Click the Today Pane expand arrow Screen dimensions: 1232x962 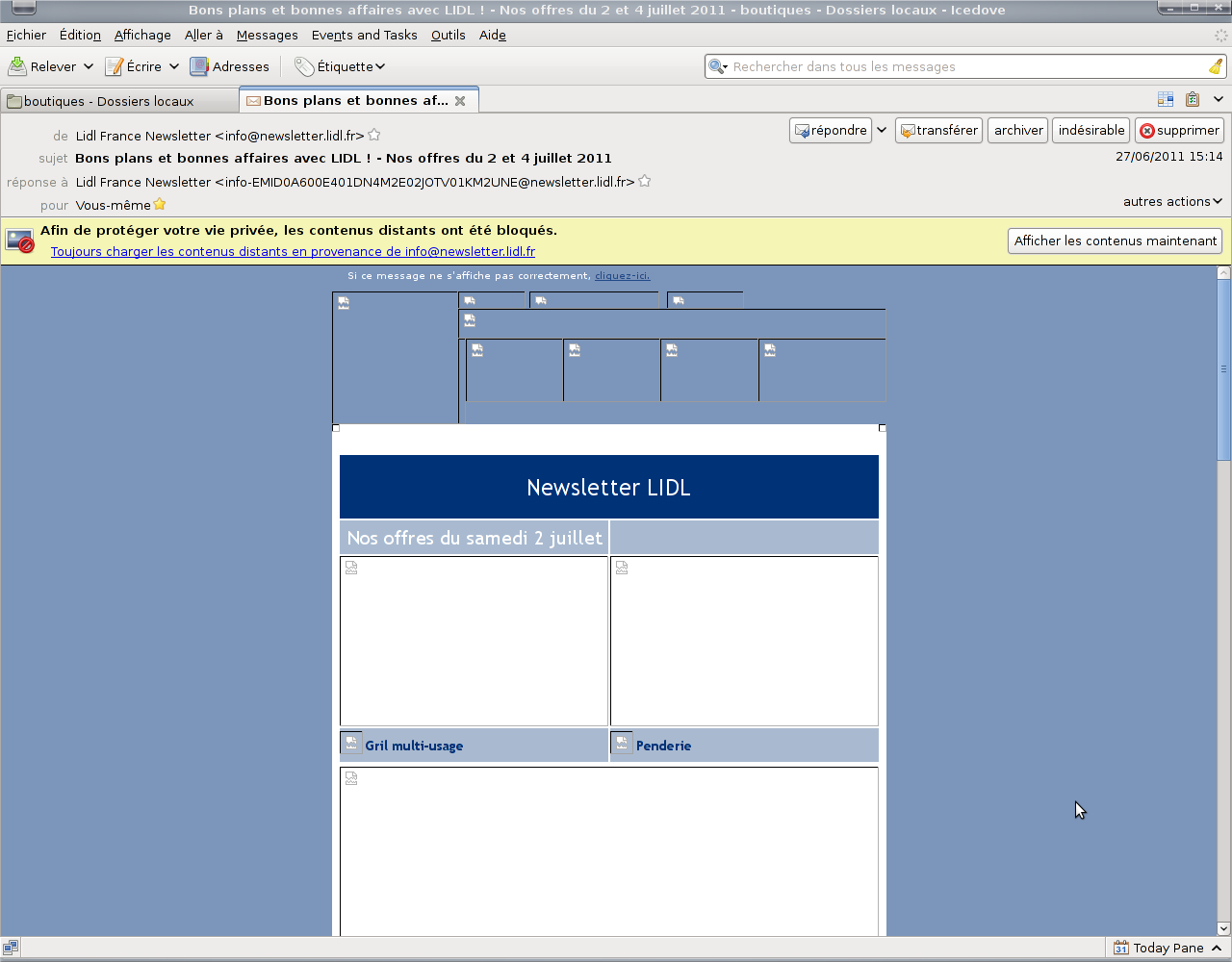[1218, 948]
